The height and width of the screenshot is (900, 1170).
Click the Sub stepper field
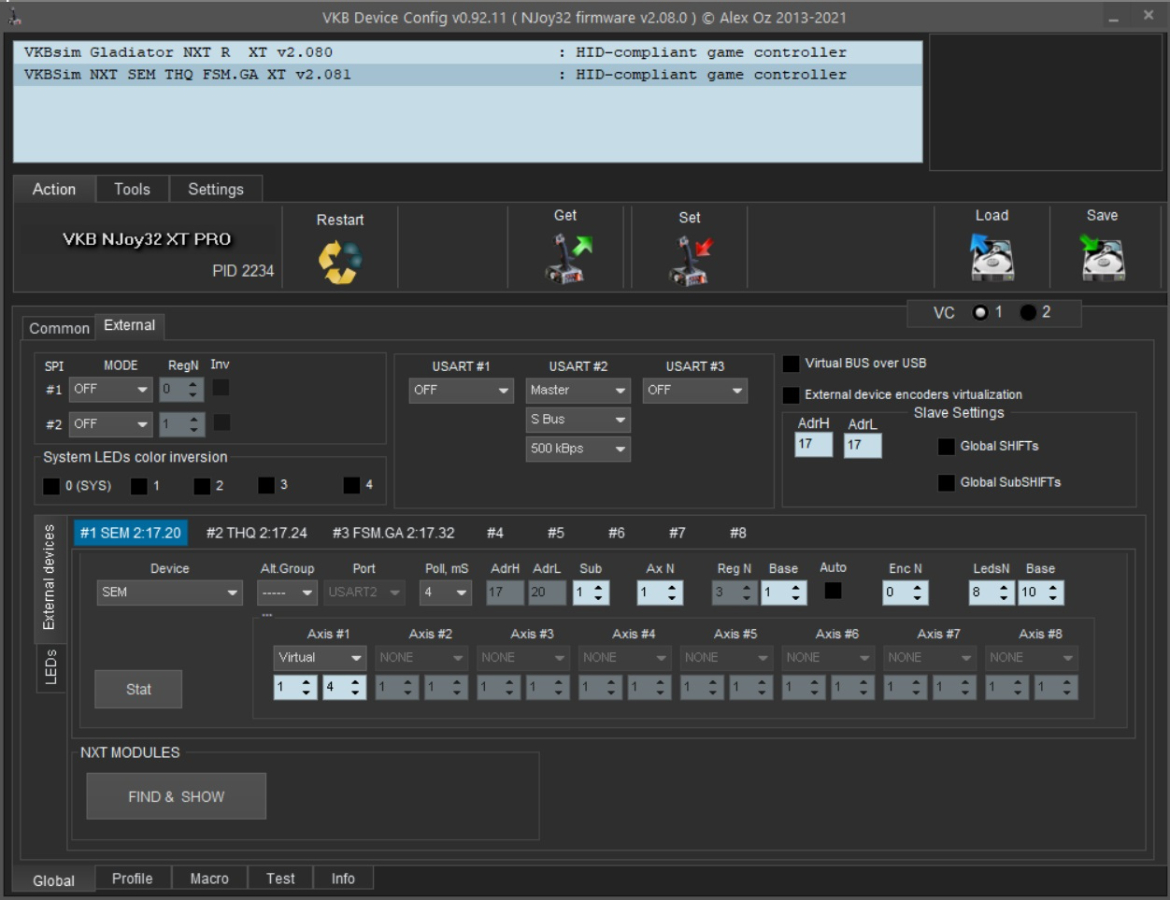[x=591, y=593]
